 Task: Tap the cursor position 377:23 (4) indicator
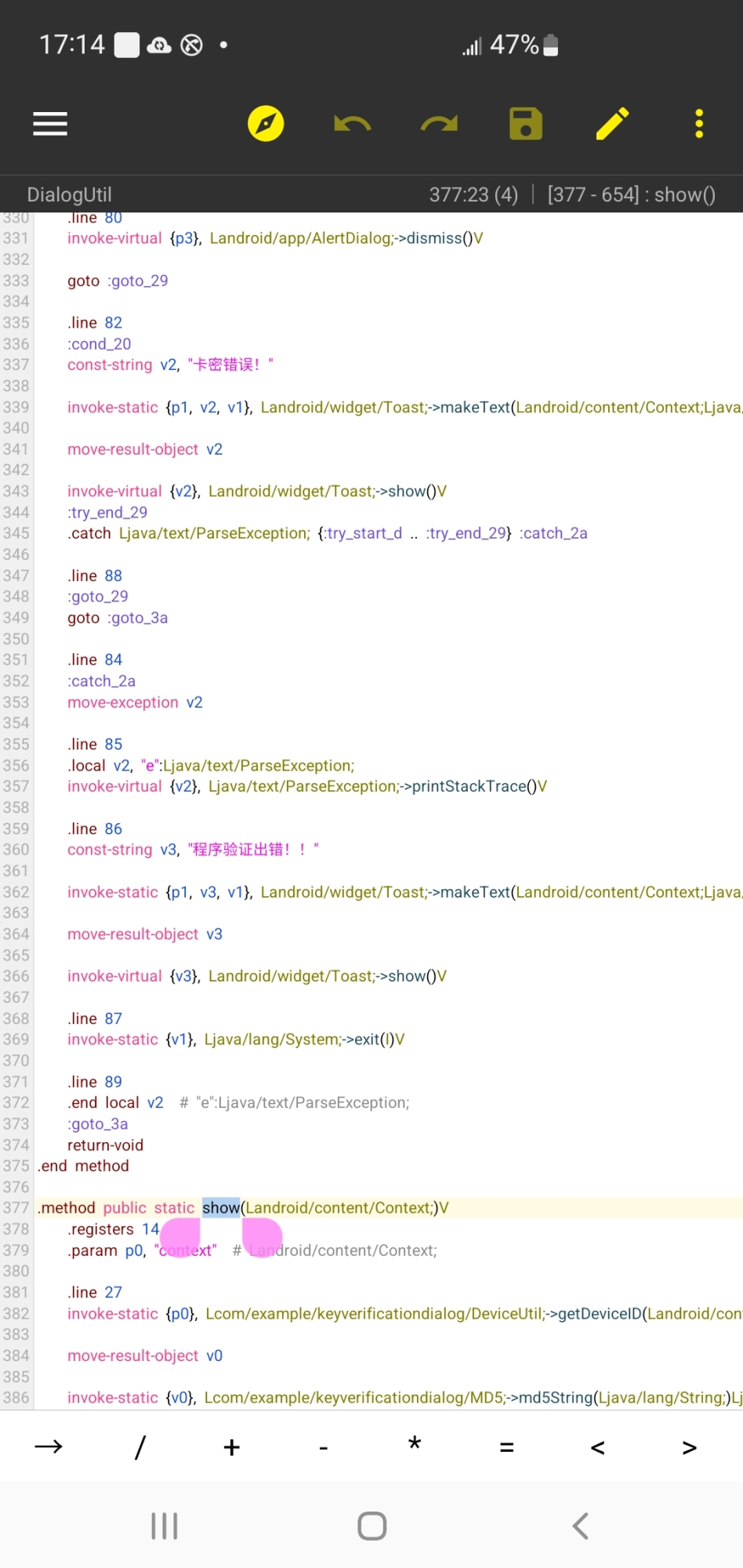click(473, 194)
